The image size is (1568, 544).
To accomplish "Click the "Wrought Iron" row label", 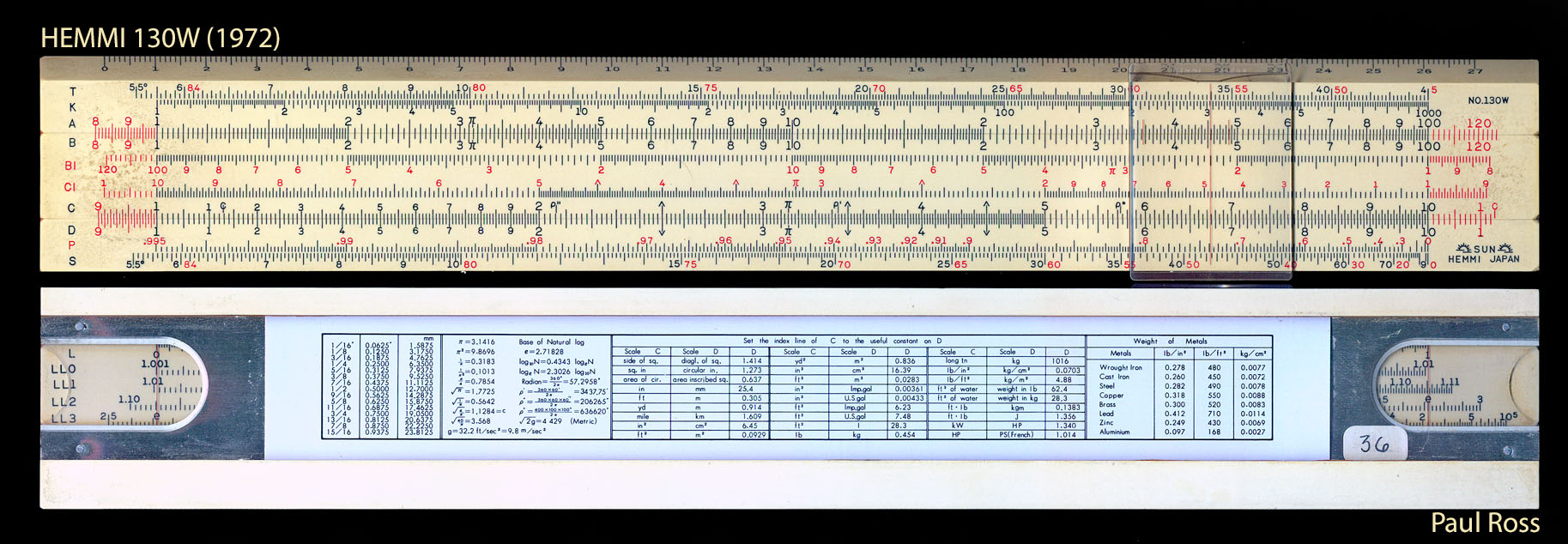I will [1121, 367].
